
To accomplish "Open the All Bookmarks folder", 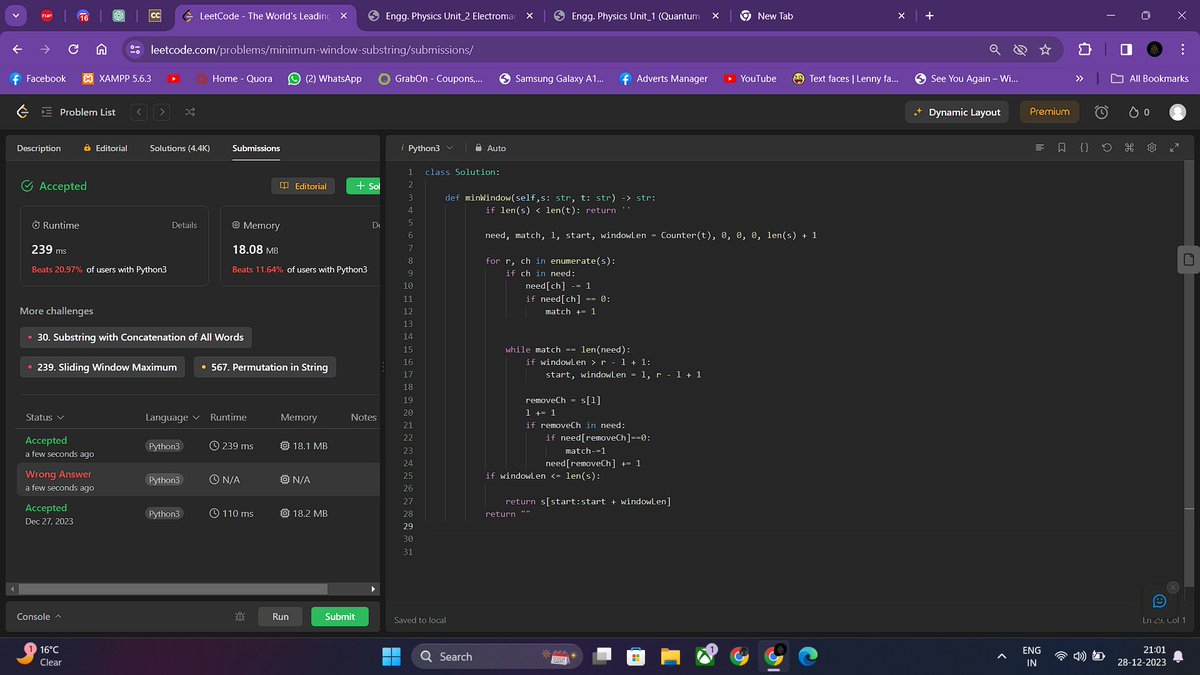I will click(1149, 78).
